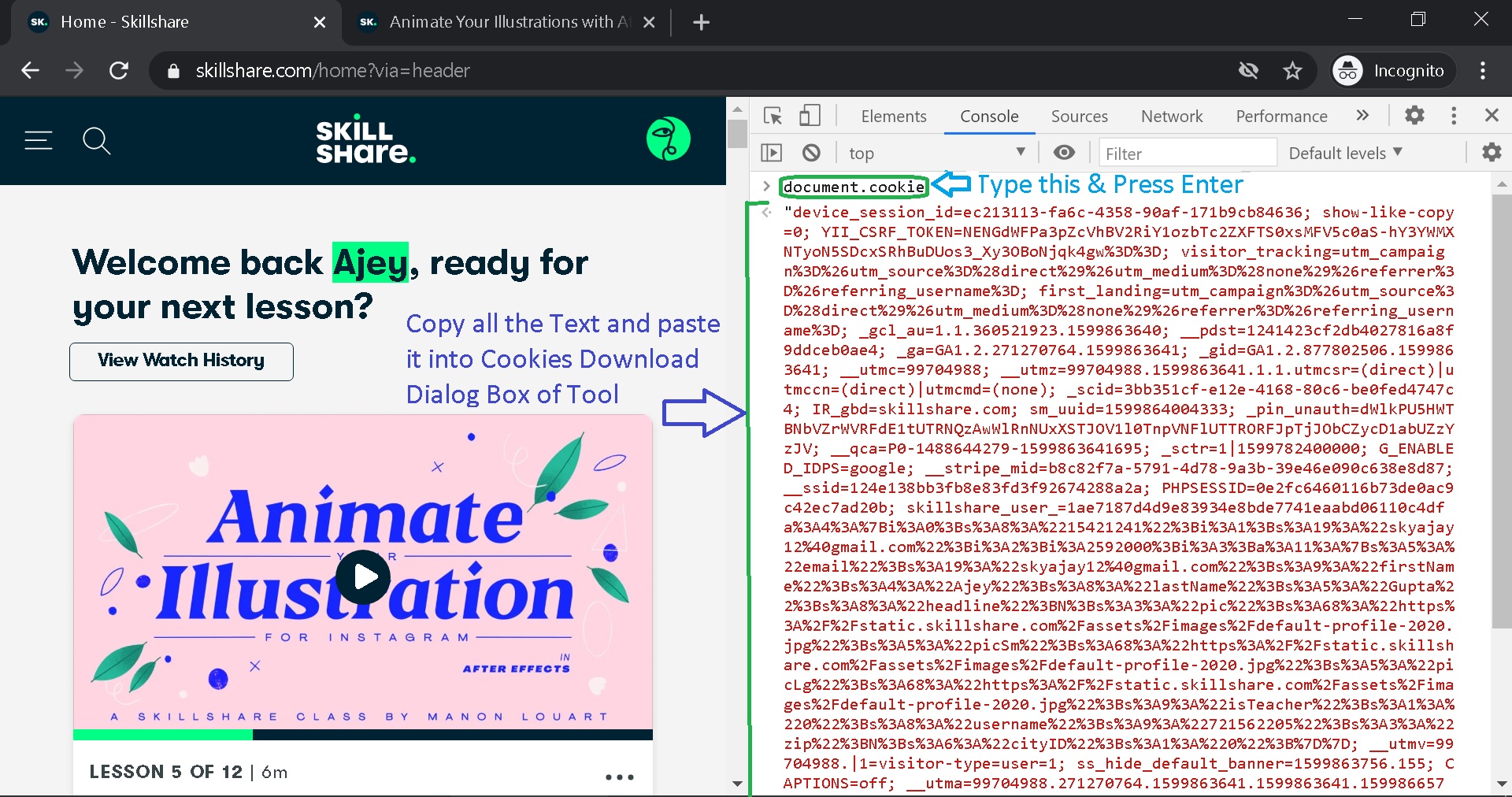Screen dimensions: 1512x797
Task: Activate DevTools inspect element picker
Action: (x=773, y=116)
